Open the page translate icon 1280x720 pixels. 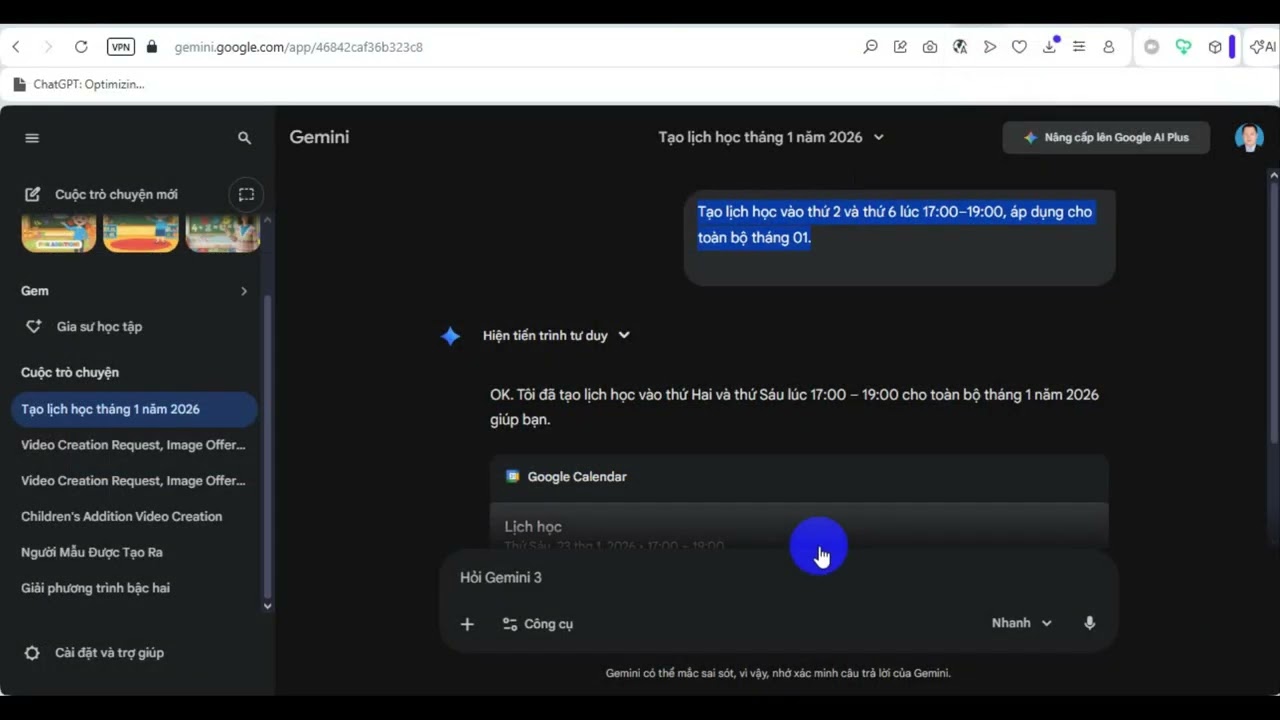point(960,47)
